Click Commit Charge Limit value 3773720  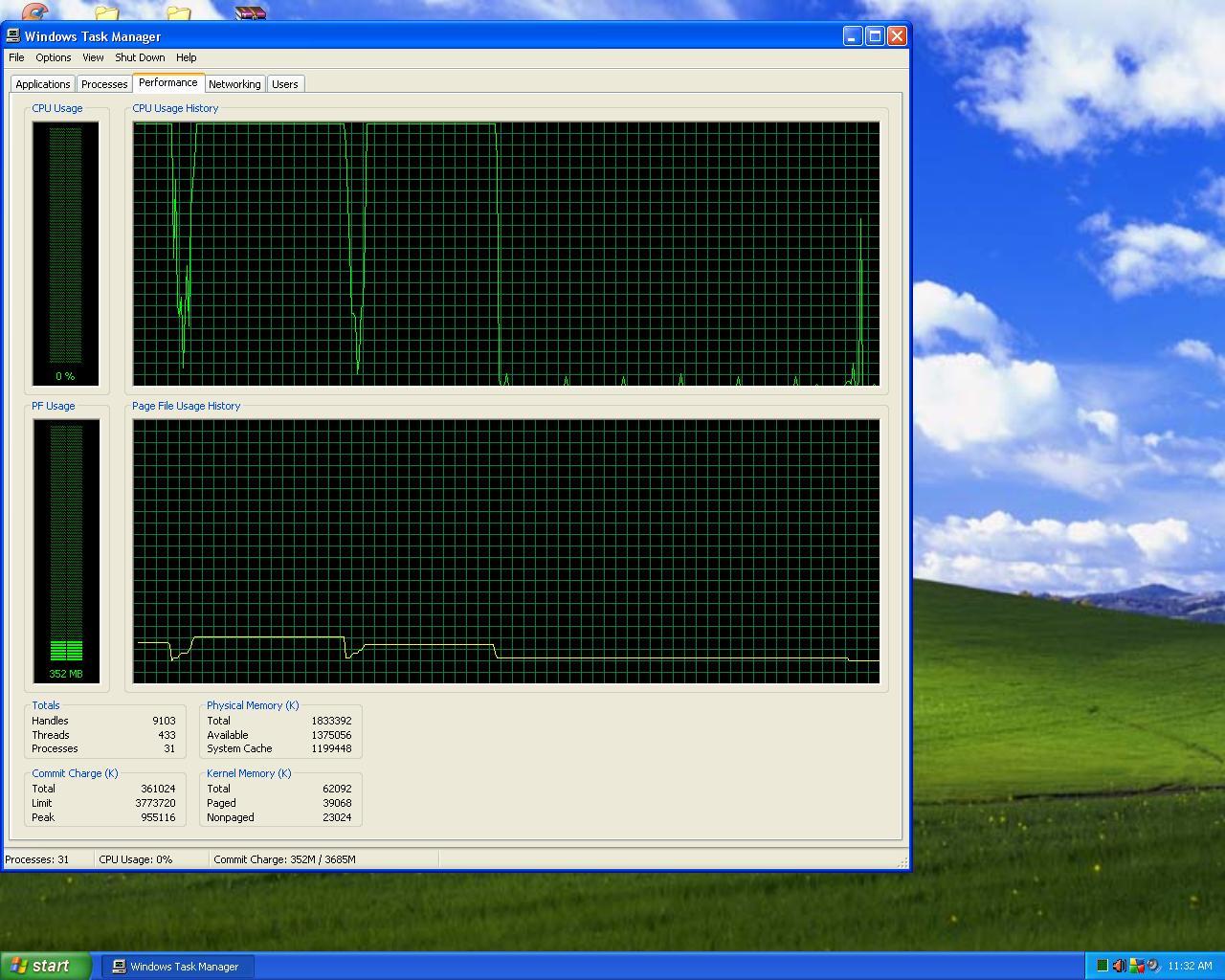(155, 803)
